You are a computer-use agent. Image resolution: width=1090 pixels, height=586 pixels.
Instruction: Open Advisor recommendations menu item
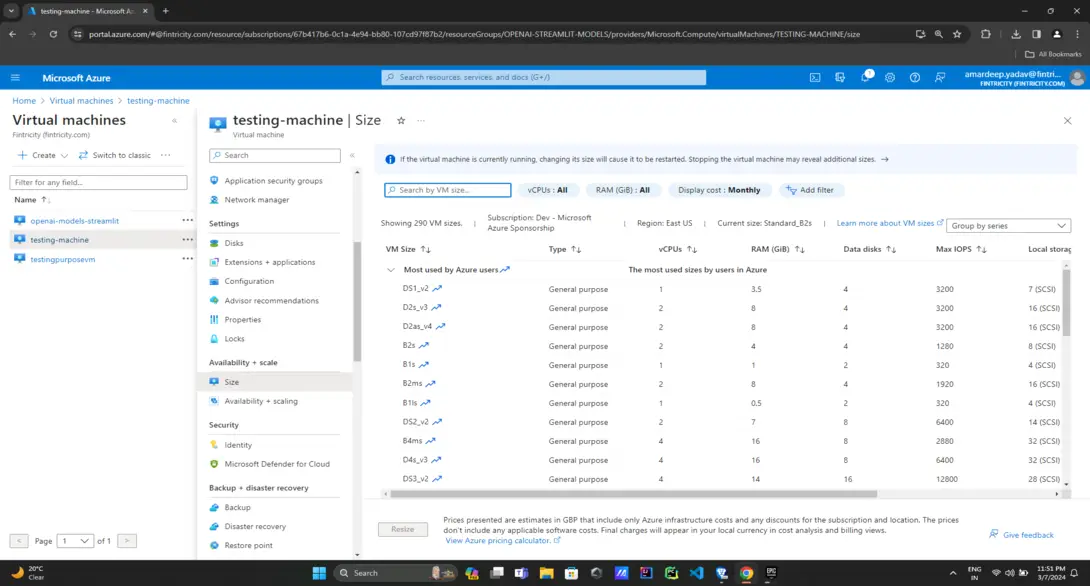click(271, 300)
